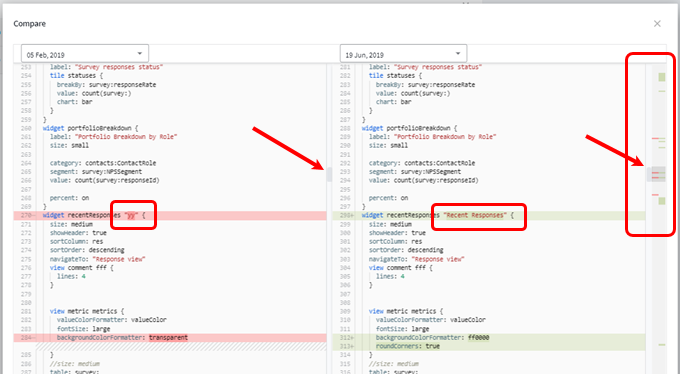
Task: Click the "Compare" dialog title
Action: (29, 24)
